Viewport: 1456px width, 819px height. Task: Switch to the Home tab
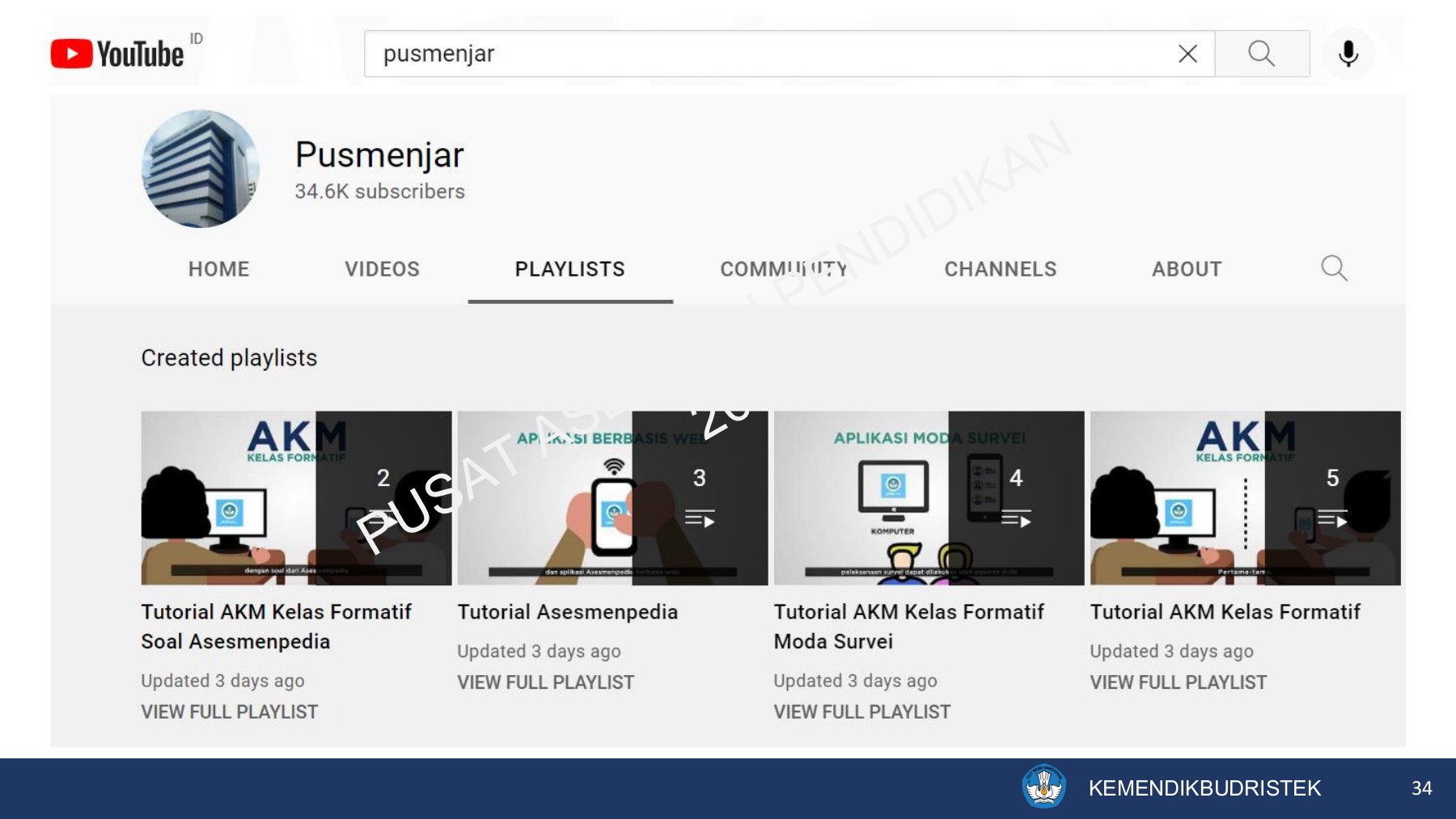218,269
